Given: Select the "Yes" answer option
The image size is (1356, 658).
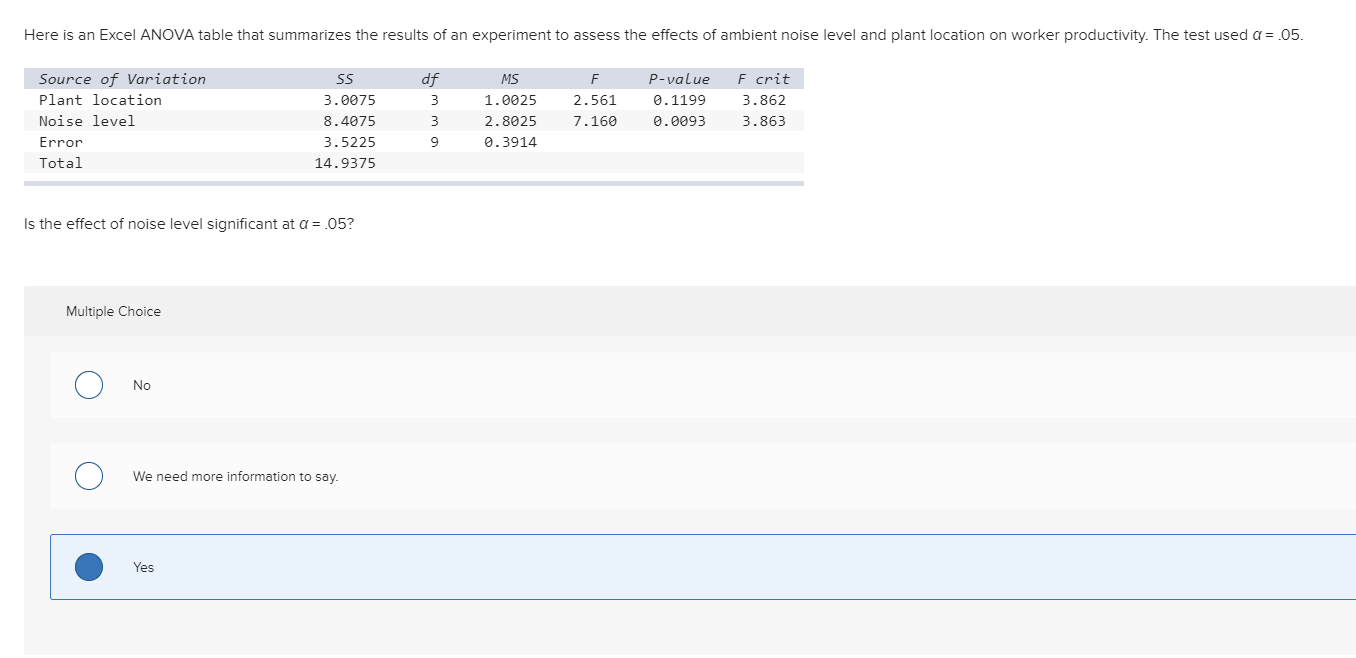Looking at the screenshot, I should point(88,566).
